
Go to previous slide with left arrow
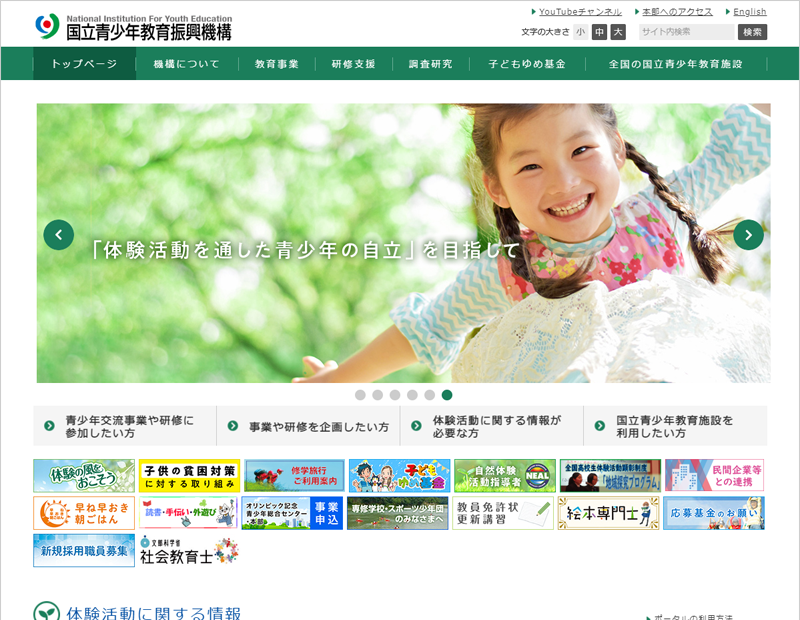pyautogui.click(x=59, y=235)
